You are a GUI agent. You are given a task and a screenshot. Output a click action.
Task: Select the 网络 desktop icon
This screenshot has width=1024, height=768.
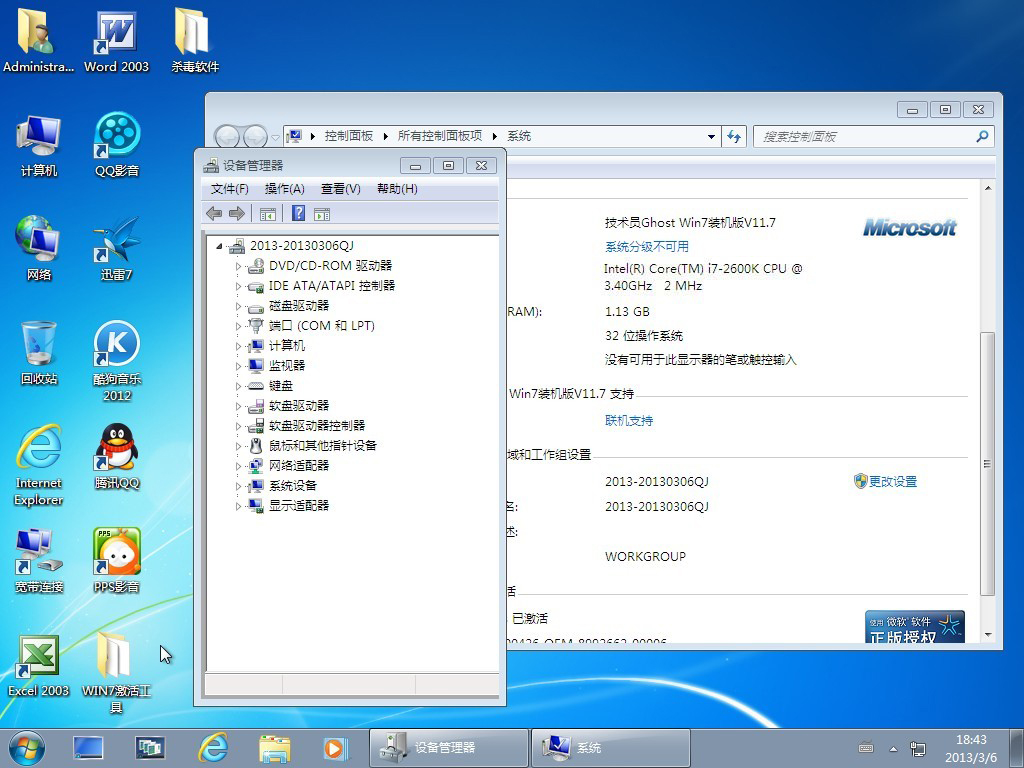(x=39, y=249)
